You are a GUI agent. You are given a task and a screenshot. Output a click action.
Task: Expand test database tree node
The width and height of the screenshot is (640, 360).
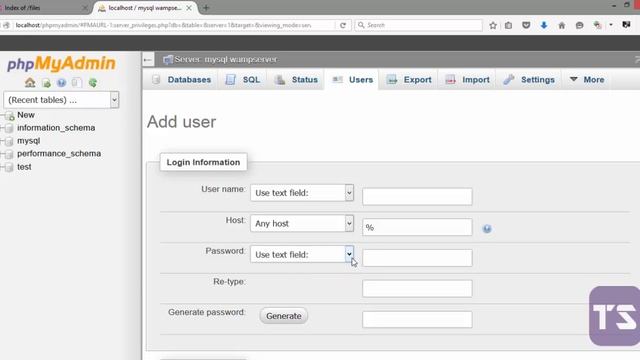(x=2, y=167)
